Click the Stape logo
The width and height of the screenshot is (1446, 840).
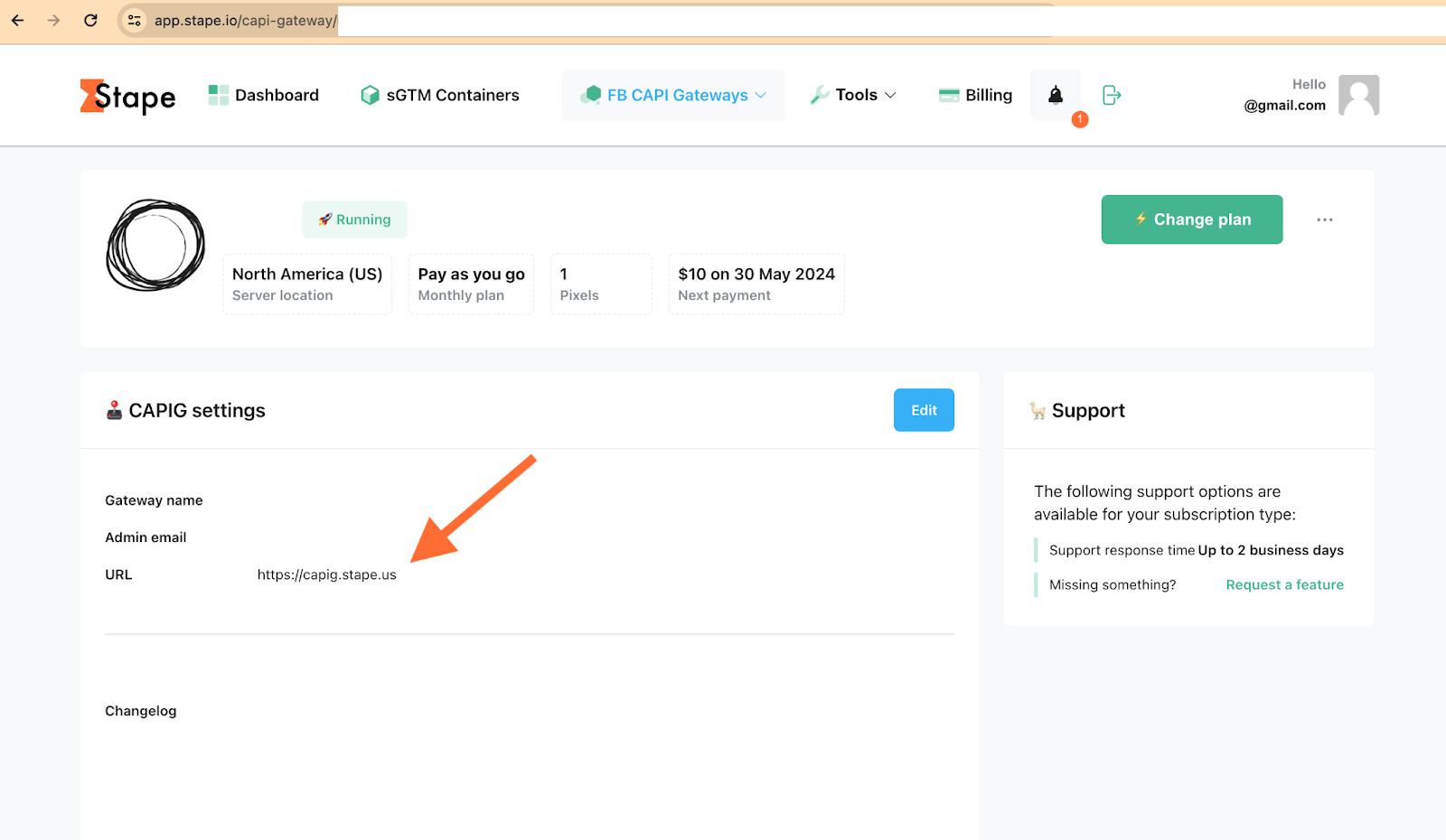[x=127, y=97]
